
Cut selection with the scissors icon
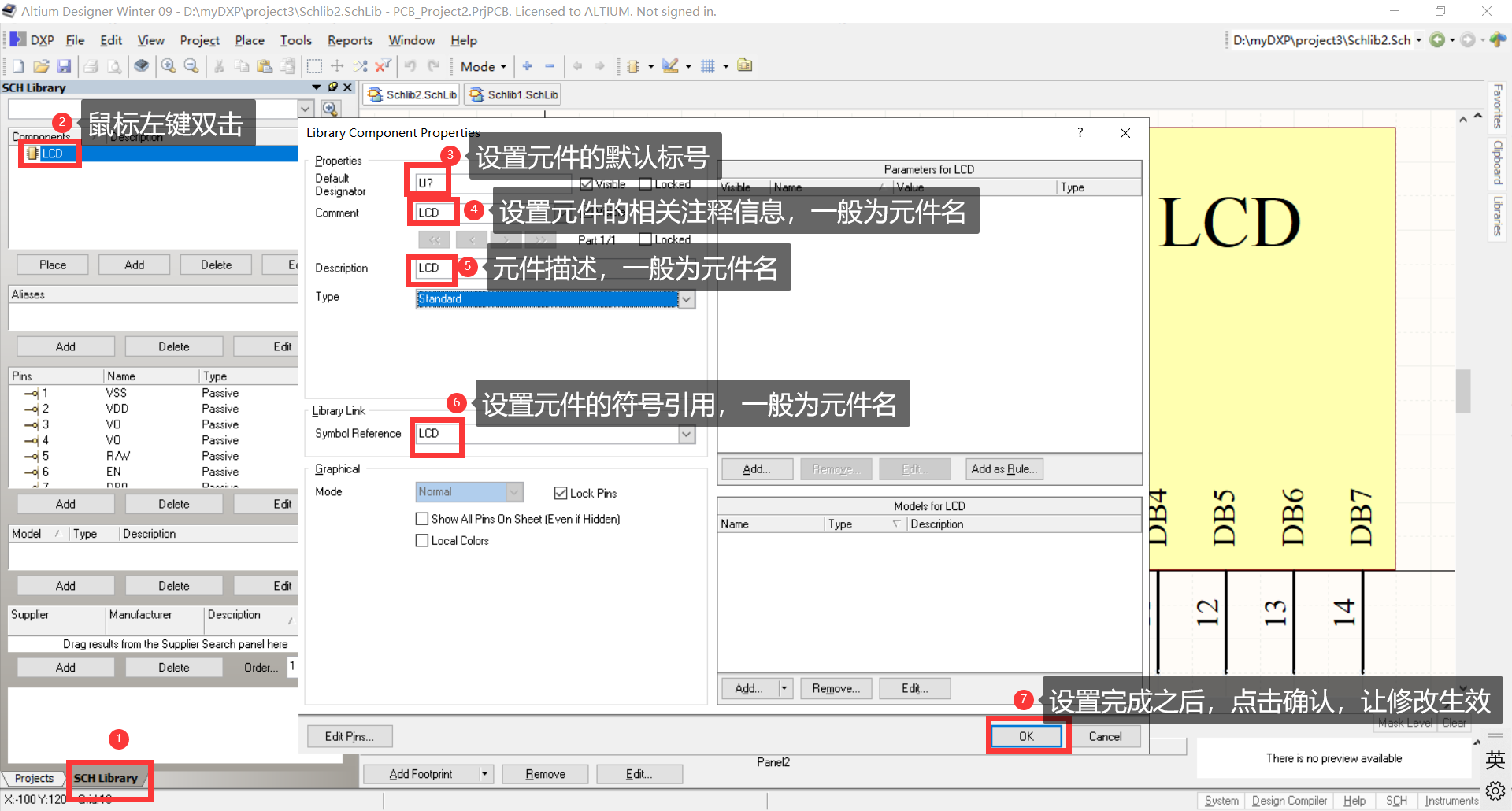tap(219, 66)
